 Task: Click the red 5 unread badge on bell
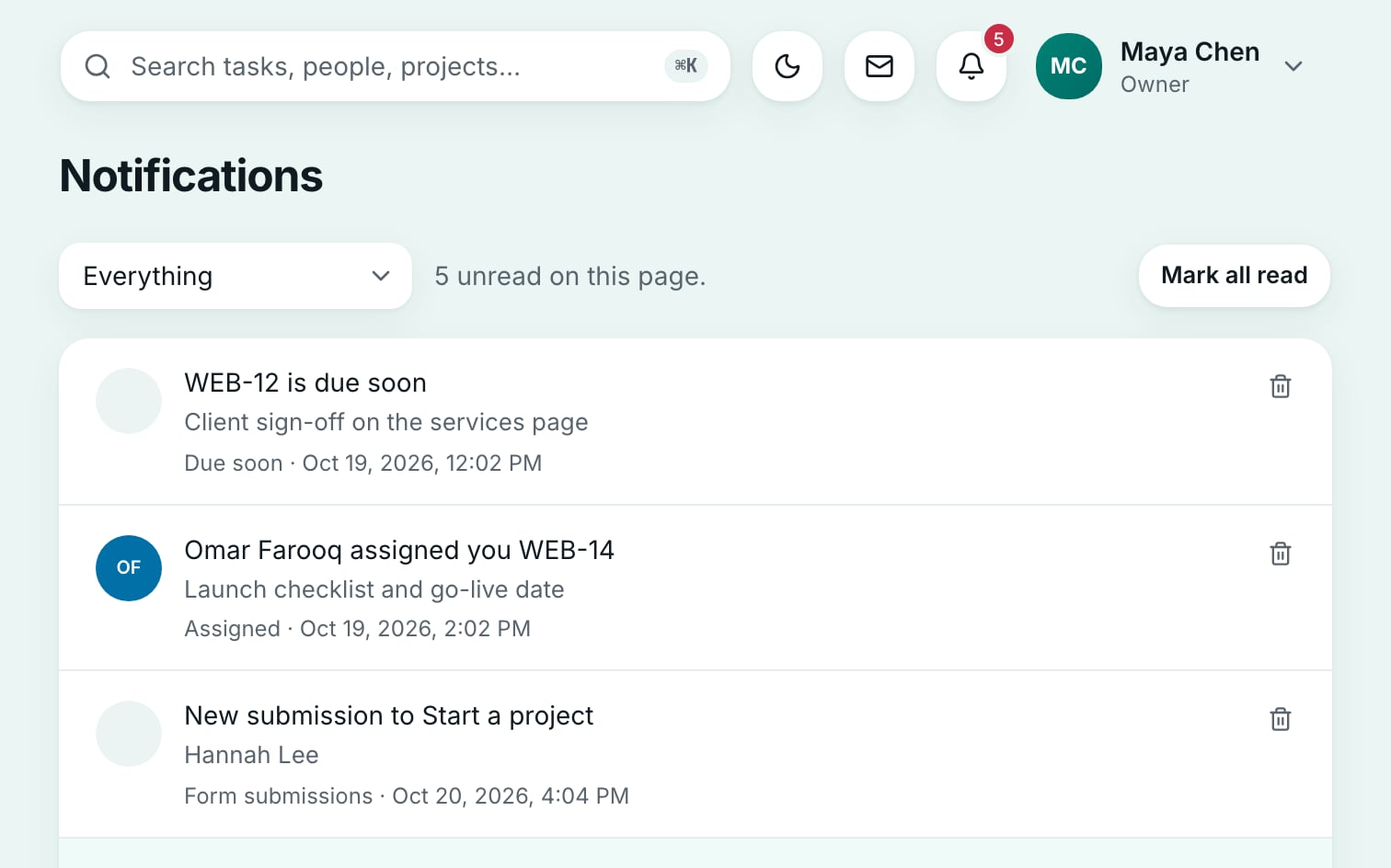point(999,39)
